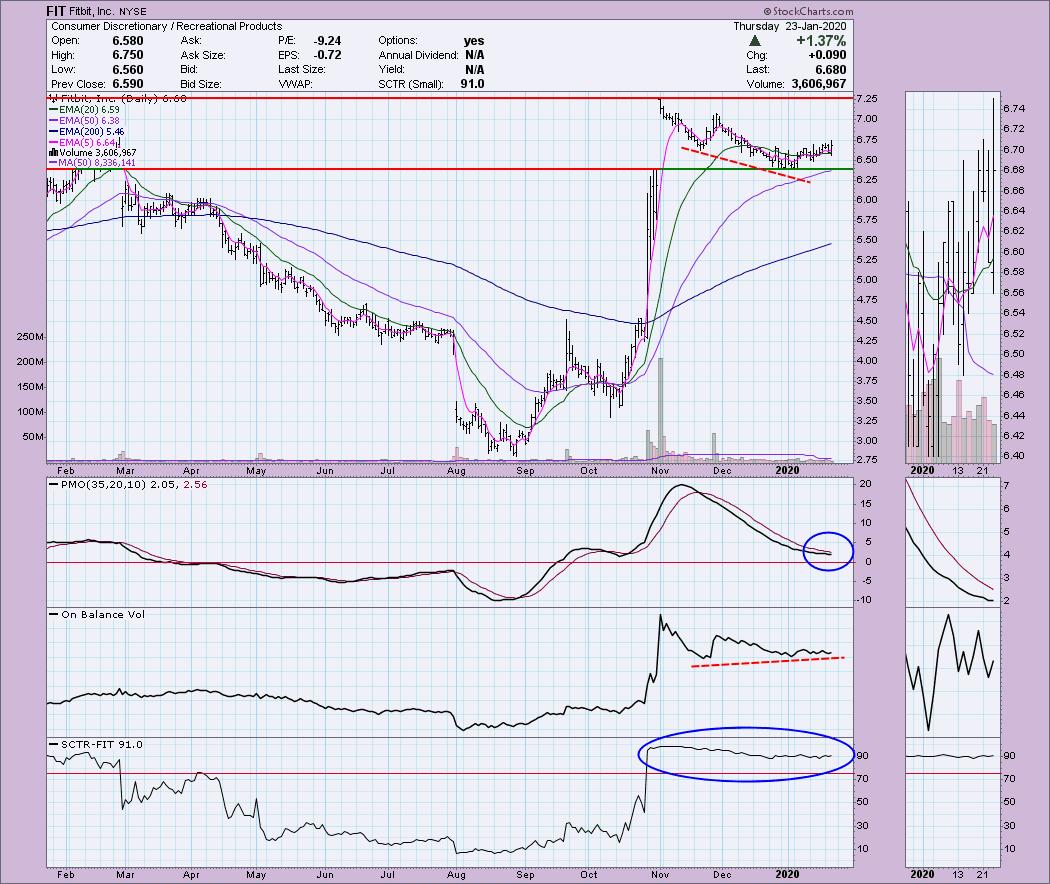Click the Chg value +0.090
The width and height of the screenshot is (1050, 884).
[x=828, y=55]
